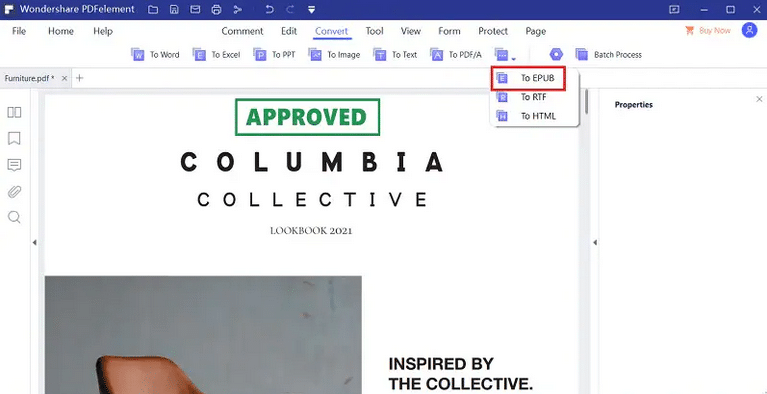Open the Help menu
The height and width of the screenshot is (394, 767).
pyautogui.click(x=103, y=31)
